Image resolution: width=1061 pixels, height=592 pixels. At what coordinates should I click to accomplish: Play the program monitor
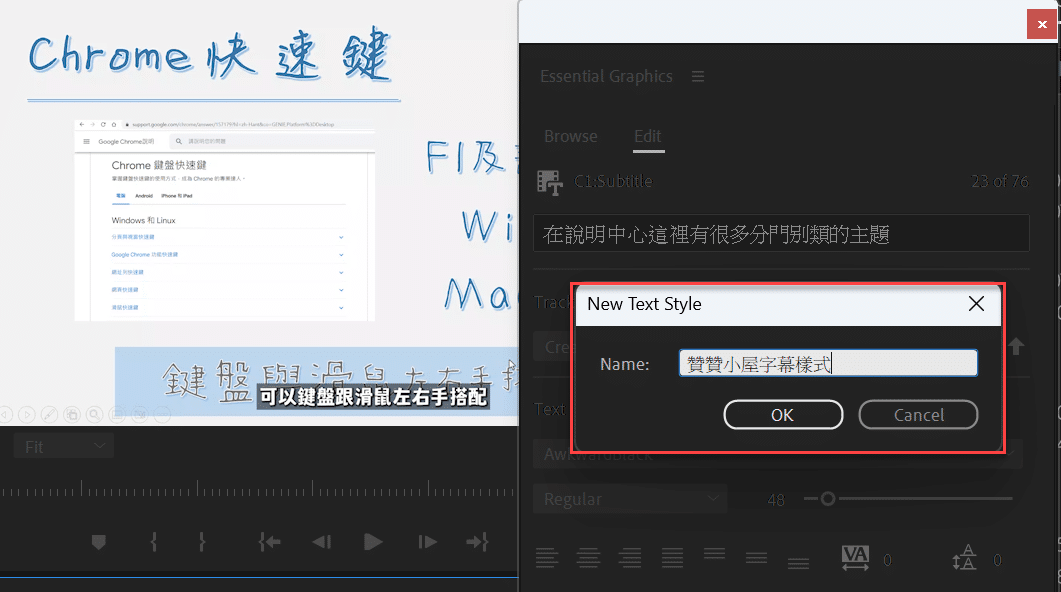coord(373,542)
